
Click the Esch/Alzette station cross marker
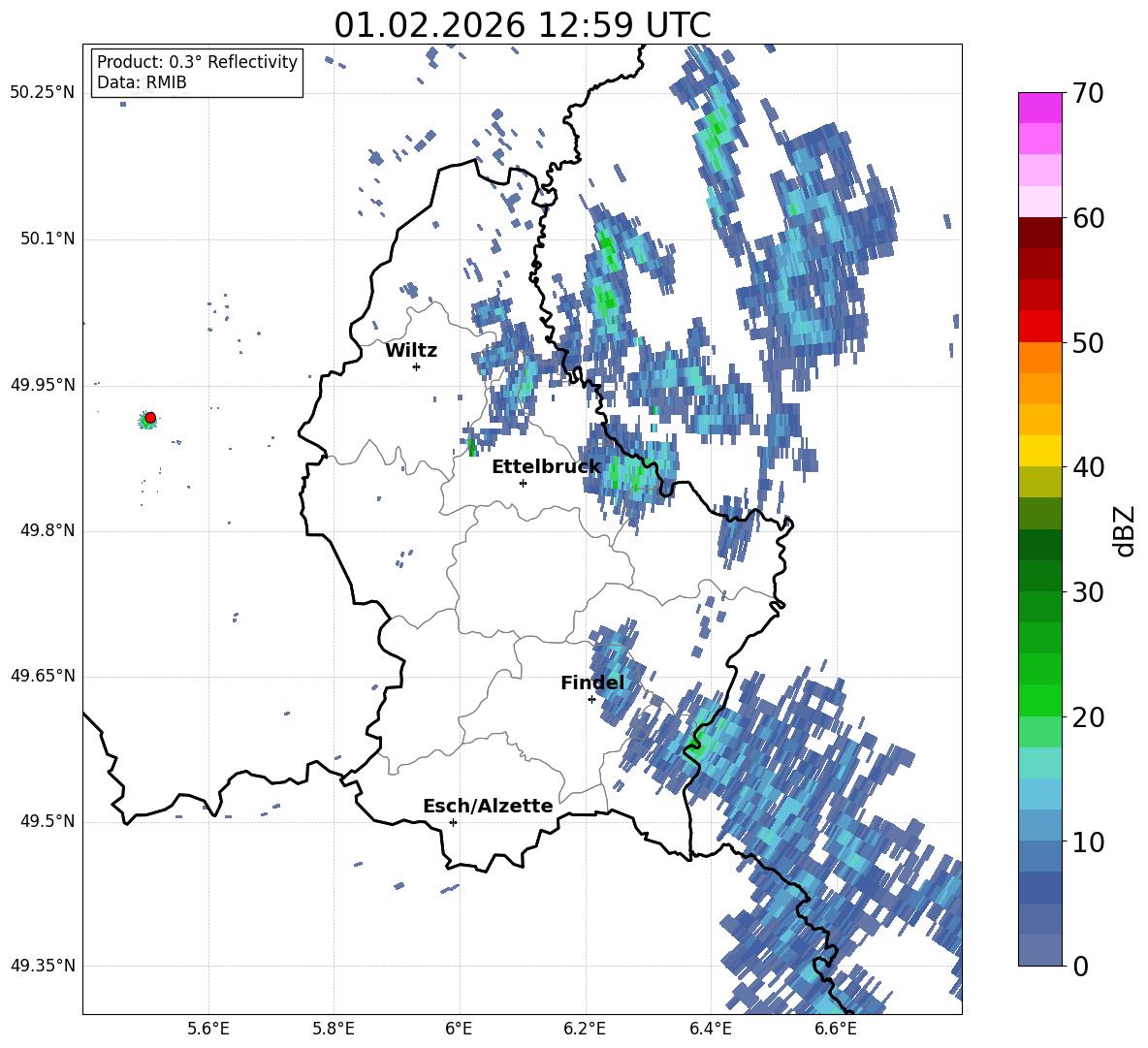click(453, 822)
